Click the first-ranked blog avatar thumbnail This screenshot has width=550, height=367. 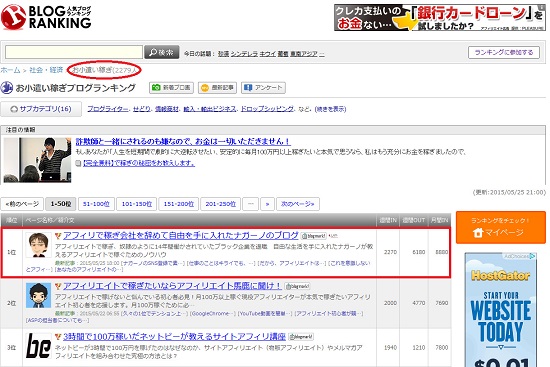(x=38, y=245)
